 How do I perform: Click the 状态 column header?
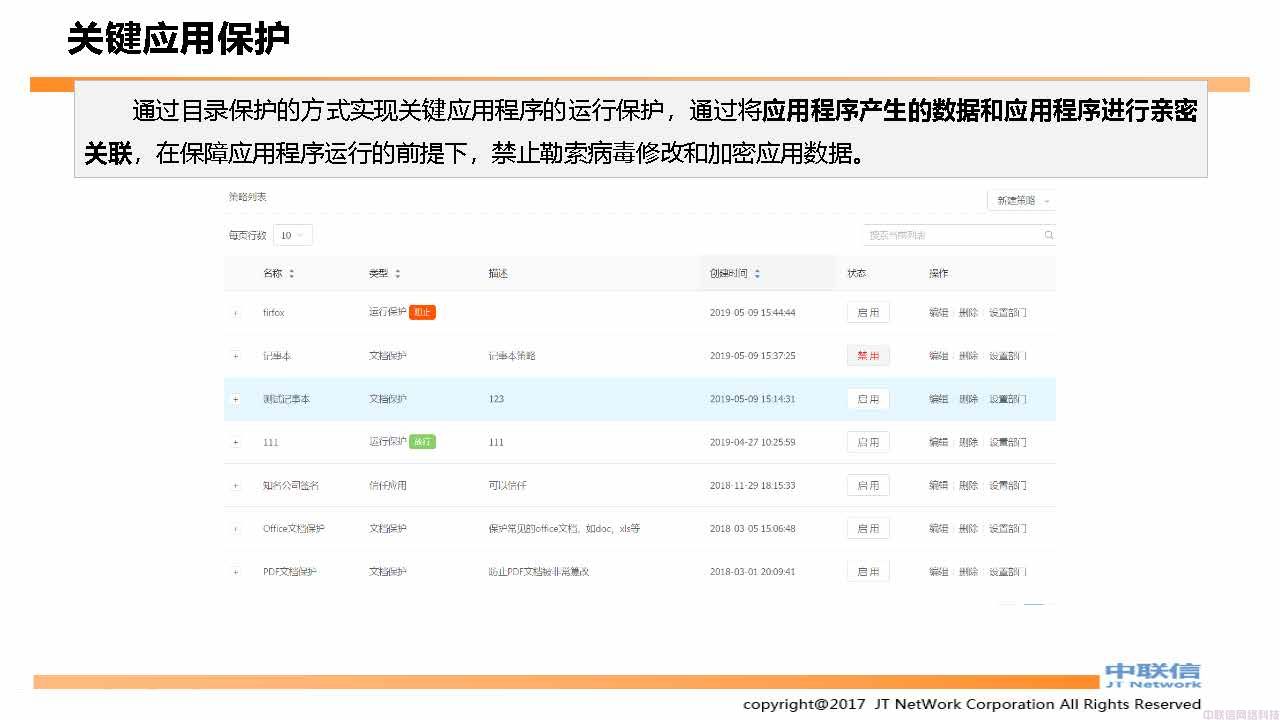coord(857,274)
